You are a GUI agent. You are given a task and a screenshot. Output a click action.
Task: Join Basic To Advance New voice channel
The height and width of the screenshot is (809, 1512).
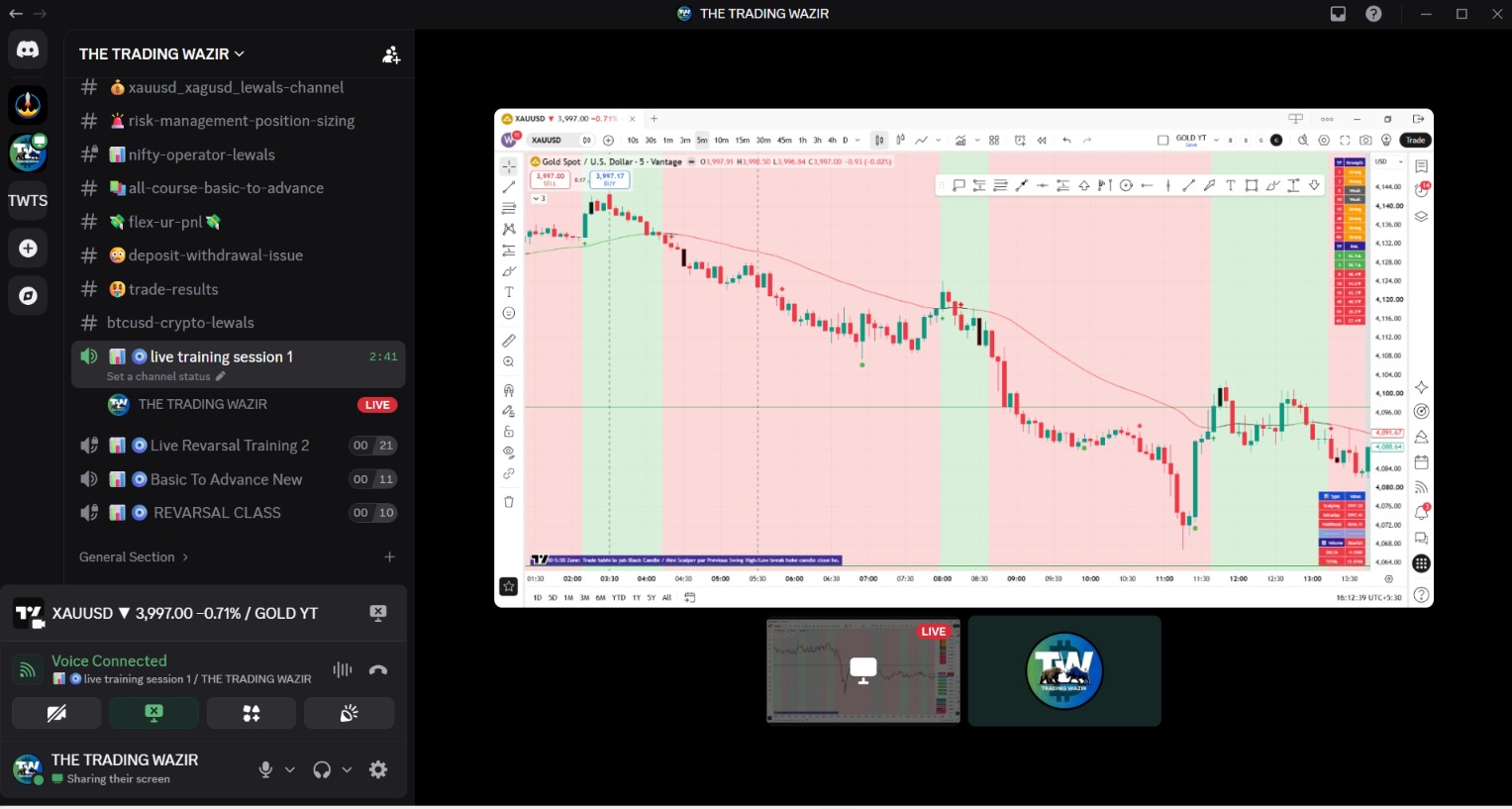coord(239,479)
